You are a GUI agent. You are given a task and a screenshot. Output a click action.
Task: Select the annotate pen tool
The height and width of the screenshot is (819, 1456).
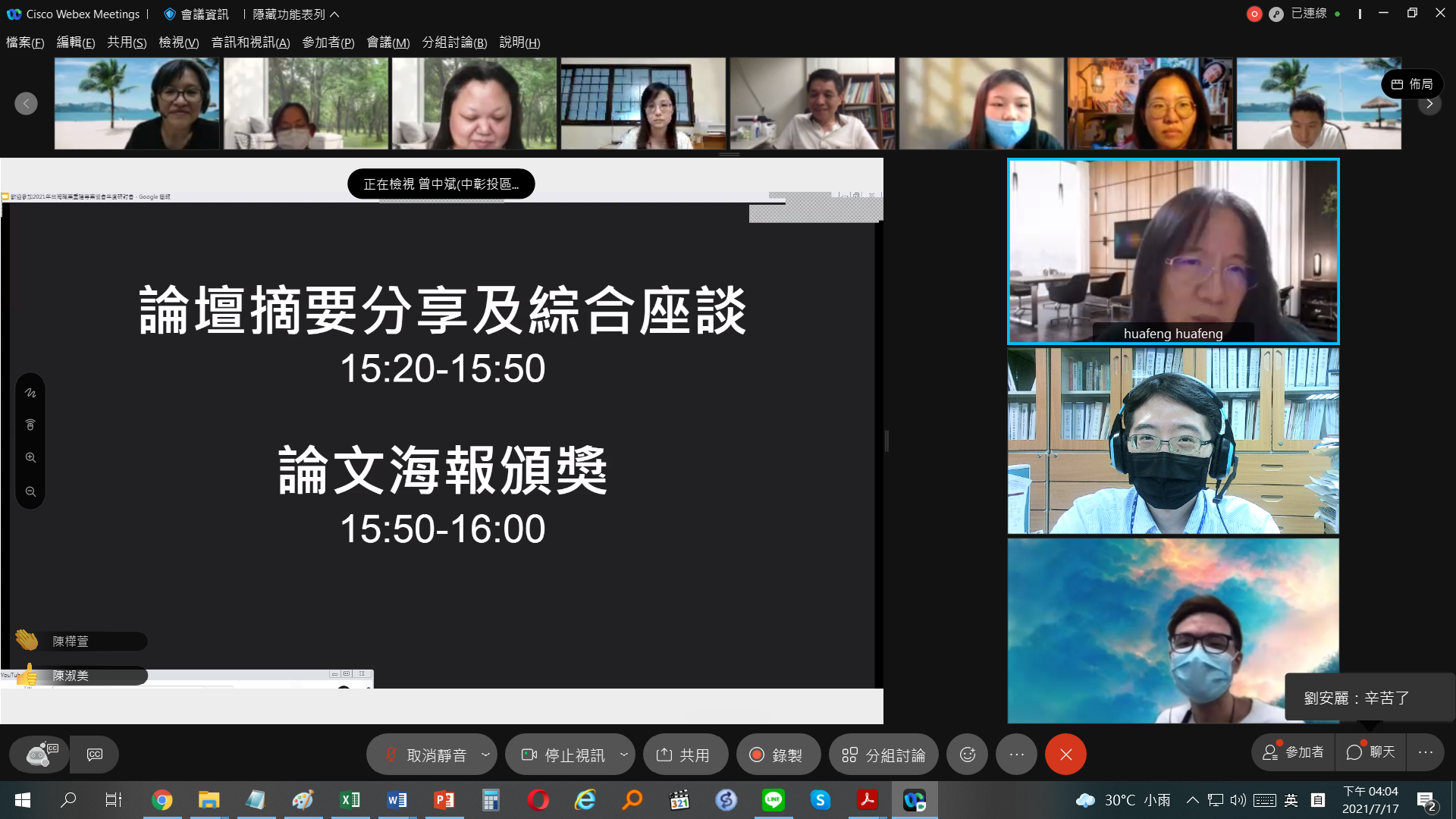(x=30, y=393)
